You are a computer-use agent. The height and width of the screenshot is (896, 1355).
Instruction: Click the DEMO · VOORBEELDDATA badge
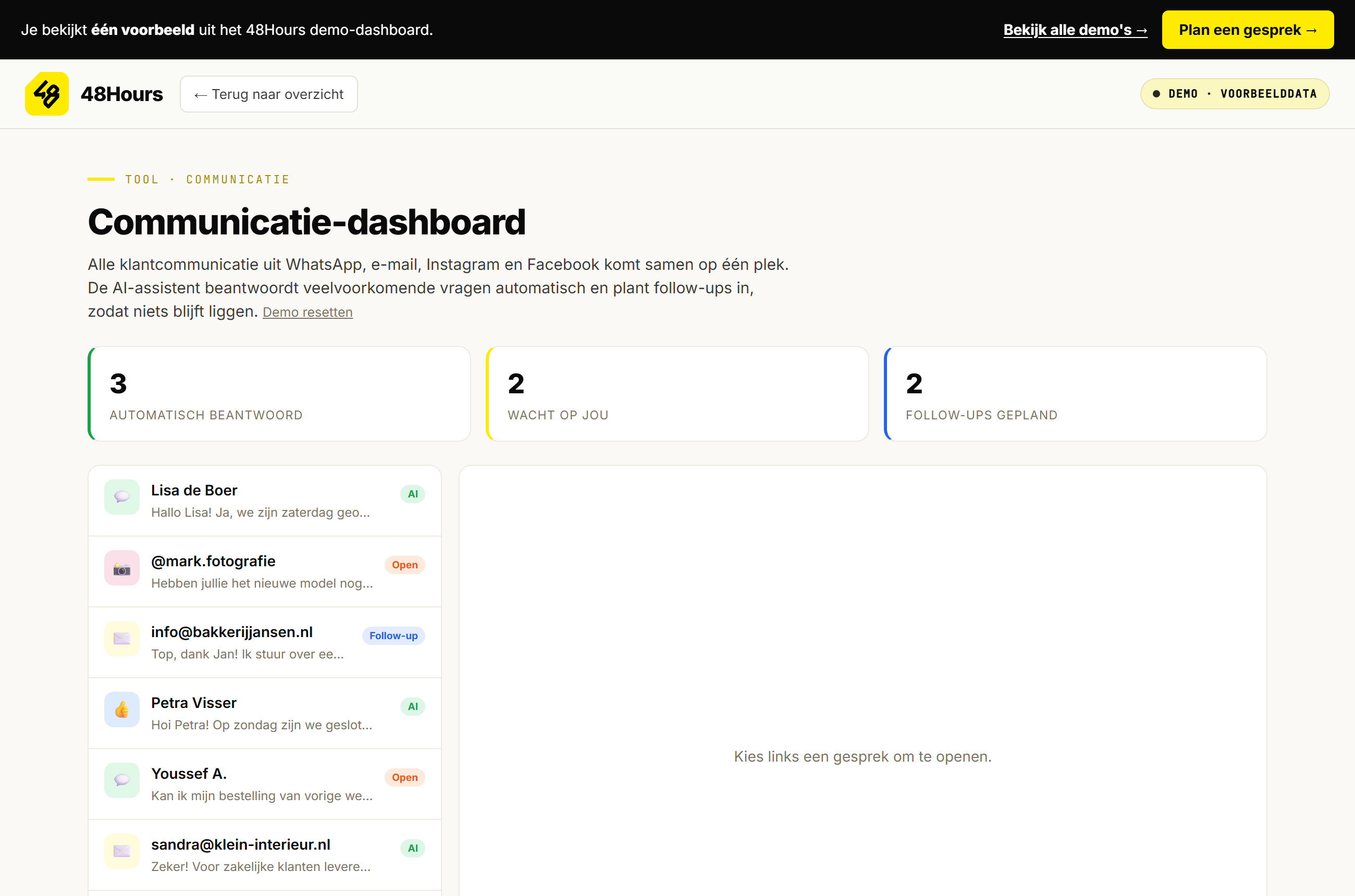pyautogui.click(x=1235, y=94)
